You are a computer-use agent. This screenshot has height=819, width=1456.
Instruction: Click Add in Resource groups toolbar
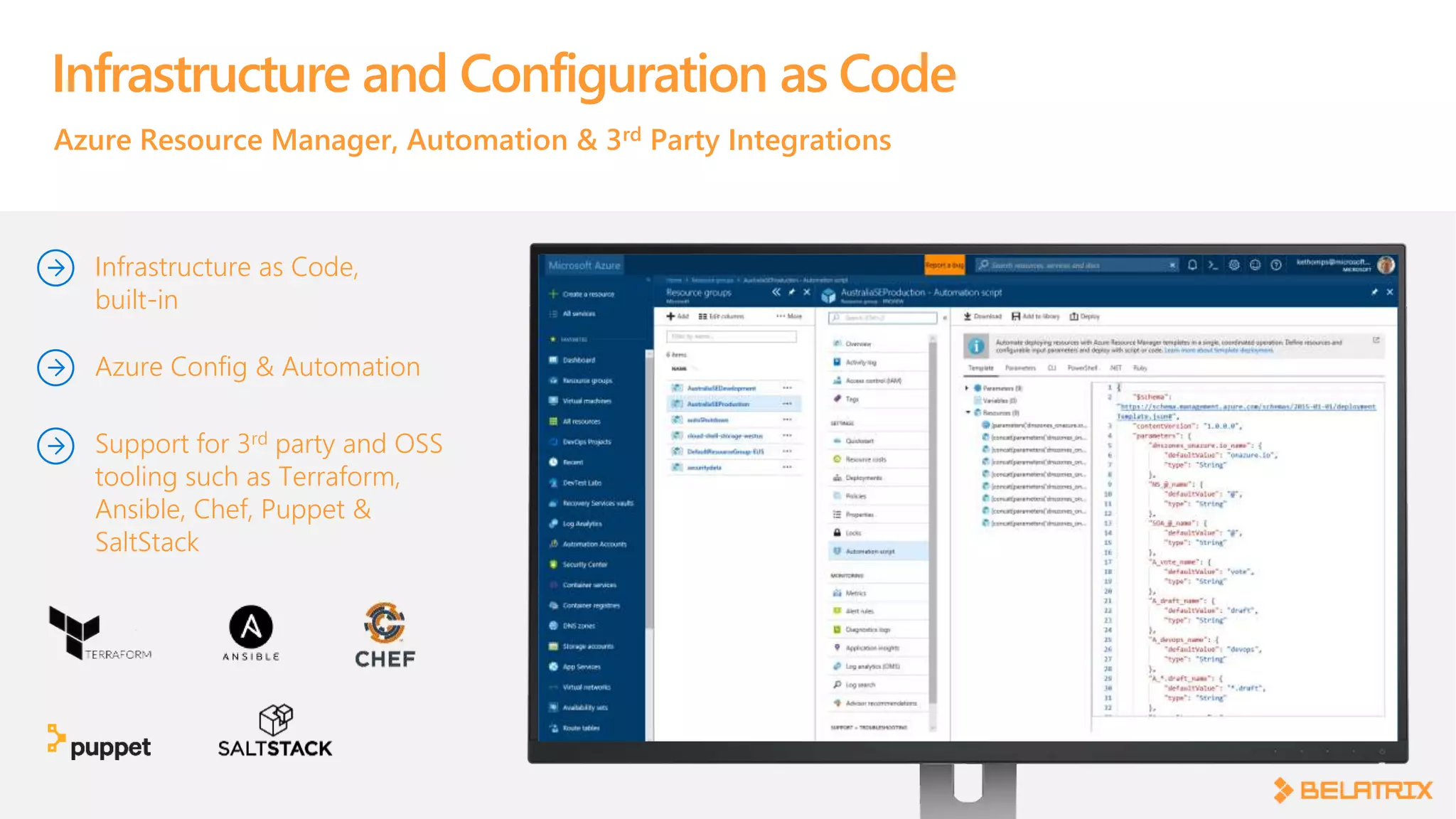678,316
